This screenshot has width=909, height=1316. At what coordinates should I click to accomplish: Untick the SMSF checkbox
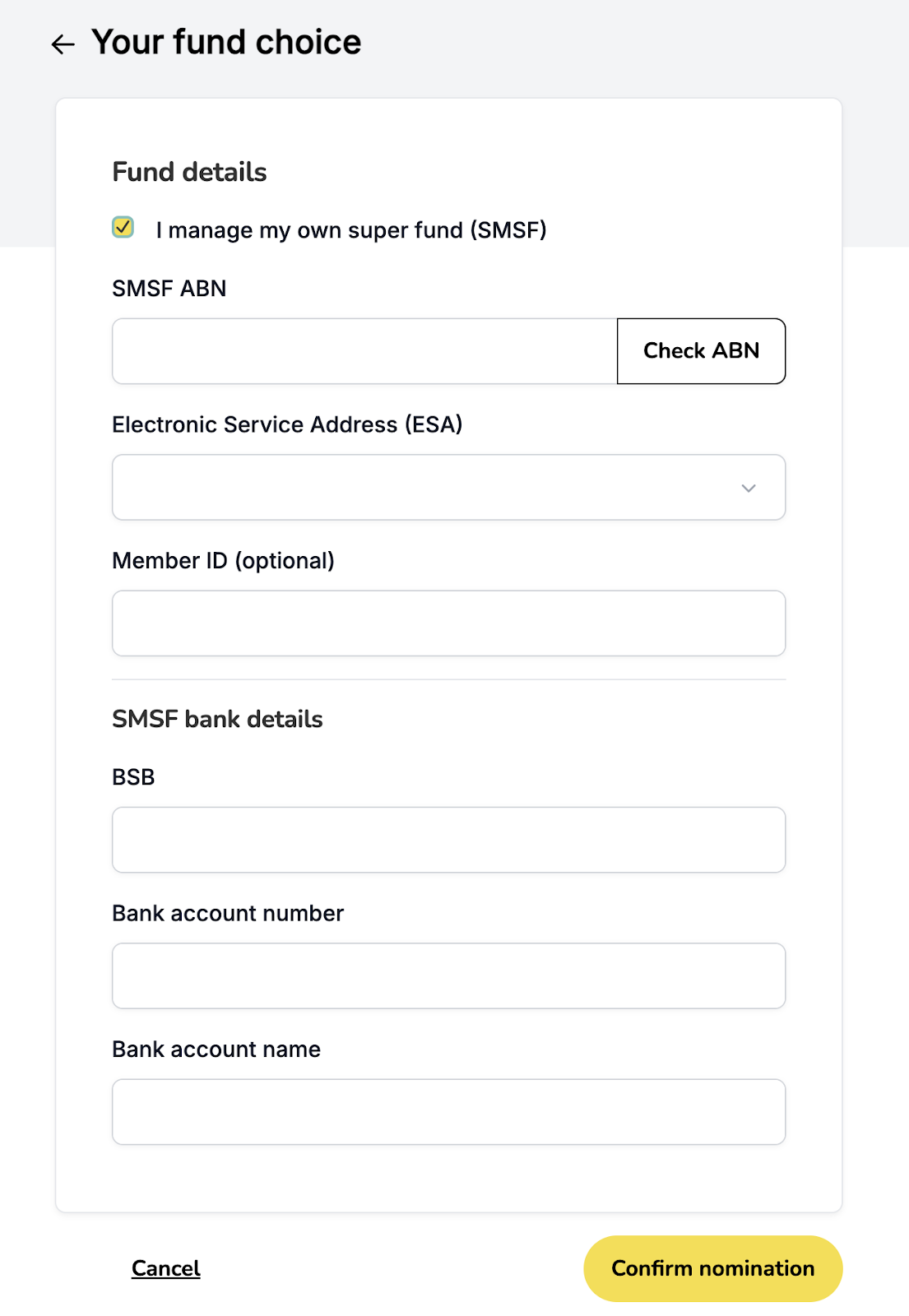click(x=123, y=228)
